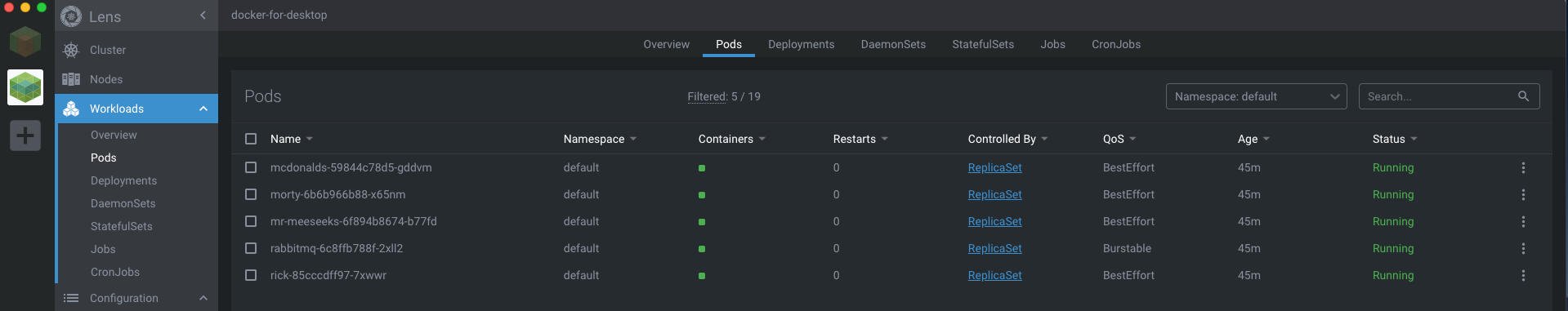Open actions menu for mr-meeseeks pod
The width and height of the screenshot is (1568, 311).
(1523, 221)
